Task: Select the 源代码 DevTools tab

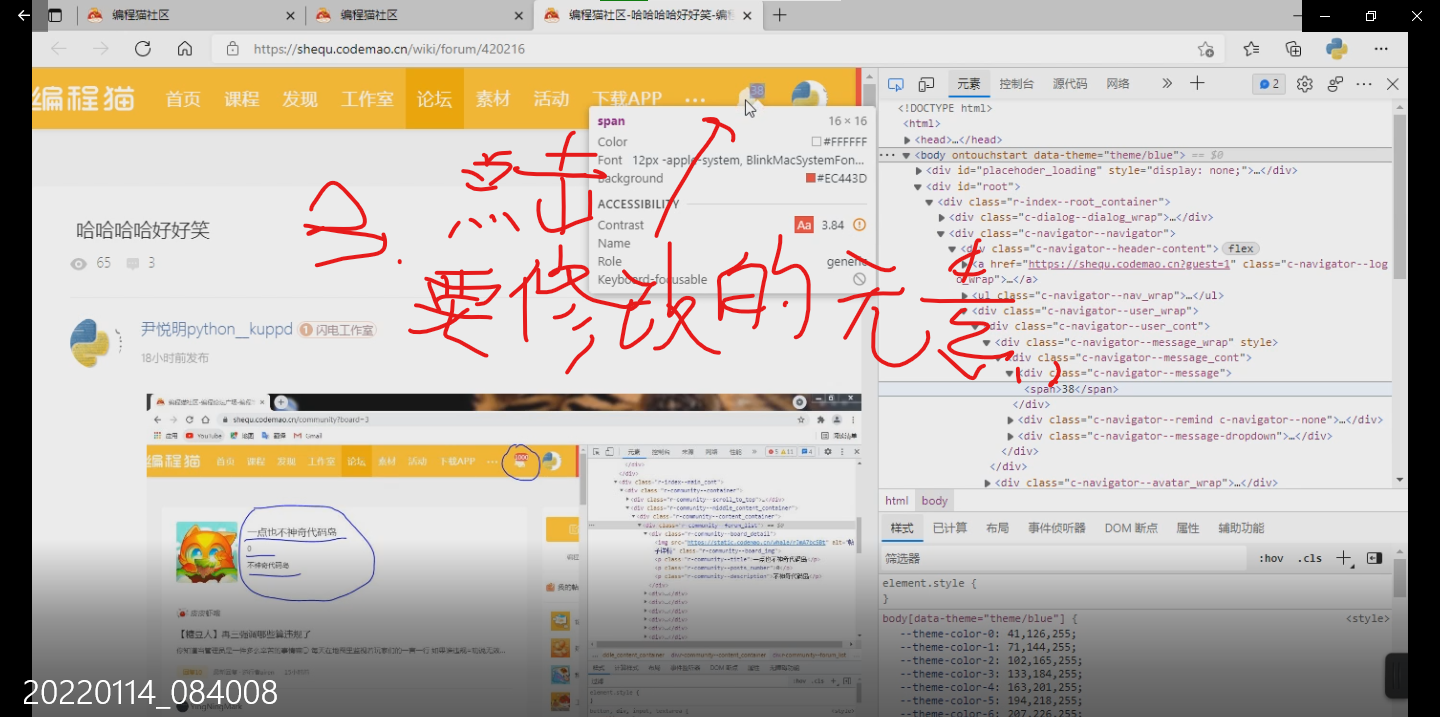Action: coord(1070,84)
